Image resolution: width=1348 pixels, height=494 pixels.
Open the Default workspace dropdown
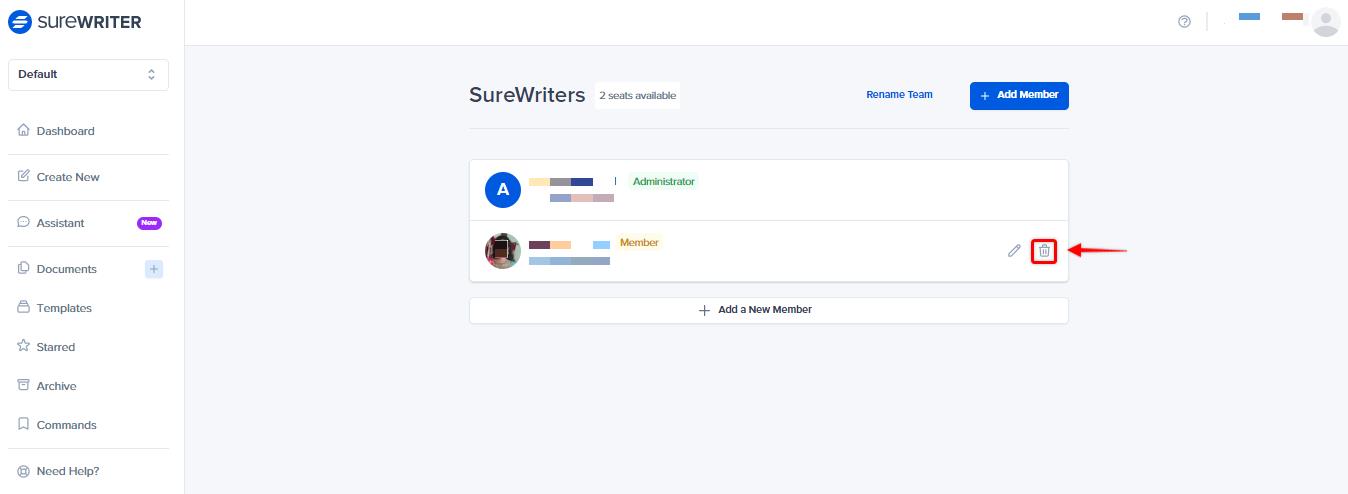click(x=88, y=74)
